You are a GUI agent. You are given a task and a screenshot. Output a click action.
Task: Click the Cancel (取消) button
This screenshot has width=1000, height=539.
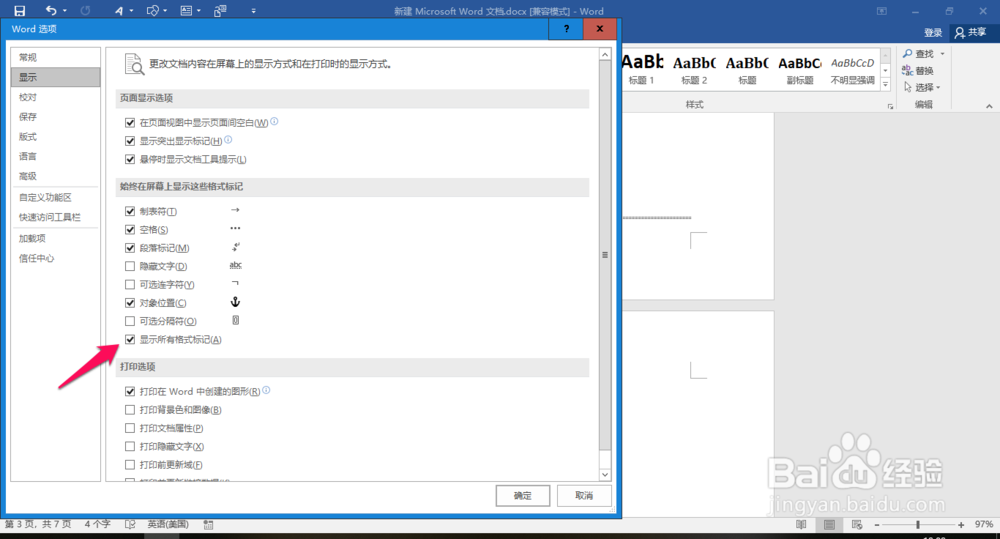click(x=584, y=496)
